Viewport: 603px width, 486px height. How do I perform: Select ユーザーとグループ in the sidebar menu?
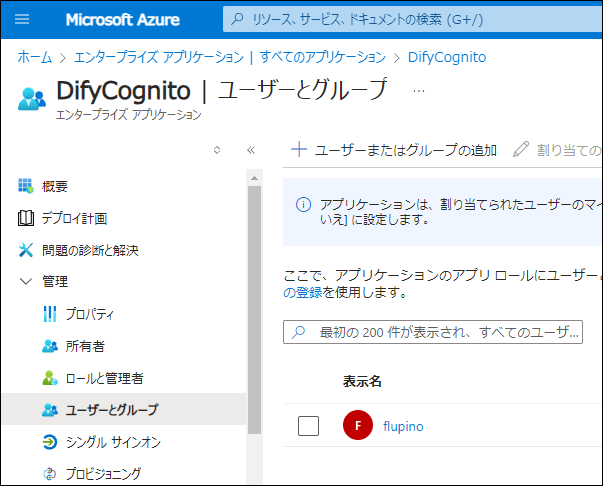[x=111, y=410]
